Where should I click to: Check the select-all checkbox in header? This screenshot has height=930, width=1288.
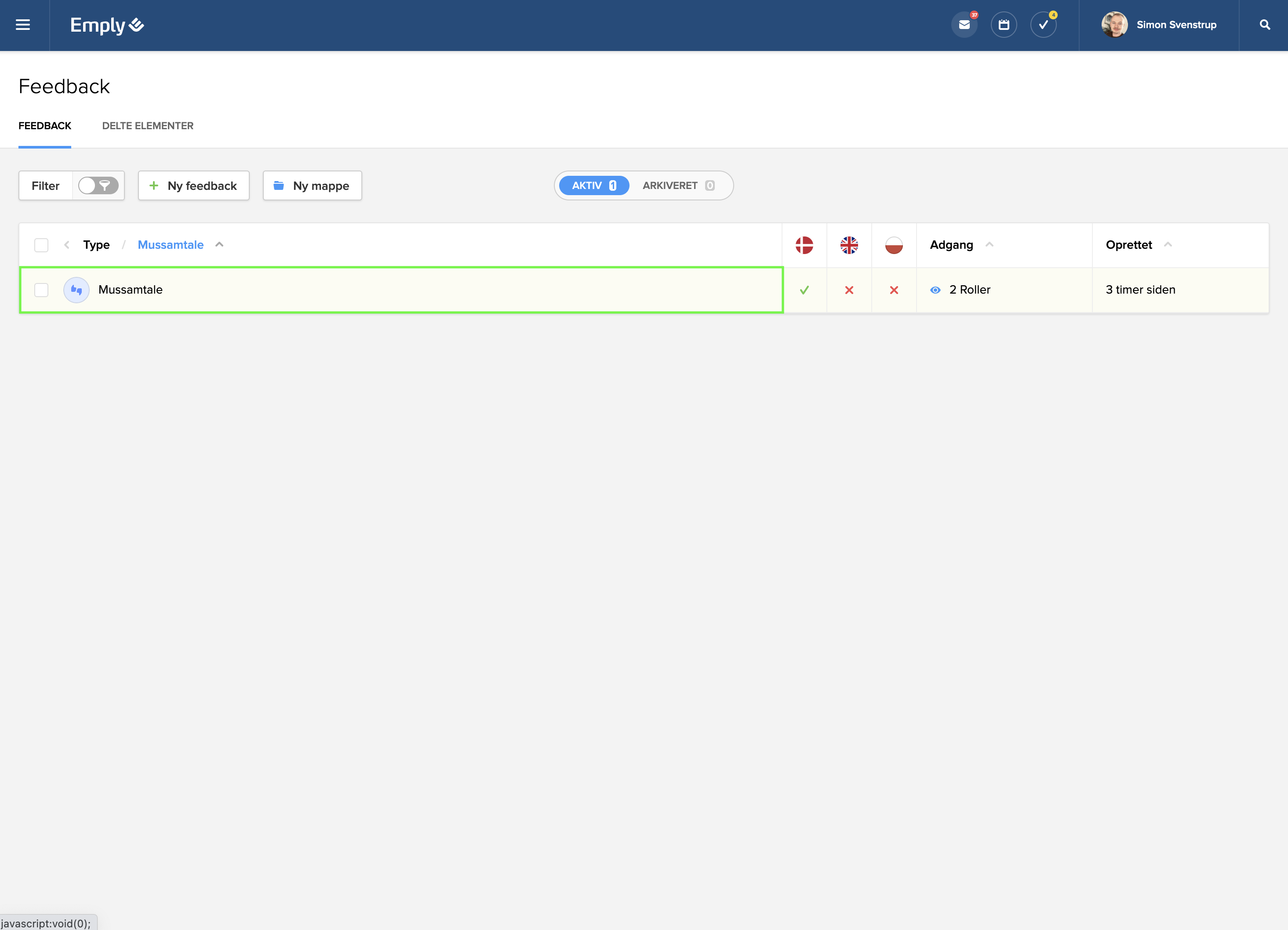coord(41,245)
